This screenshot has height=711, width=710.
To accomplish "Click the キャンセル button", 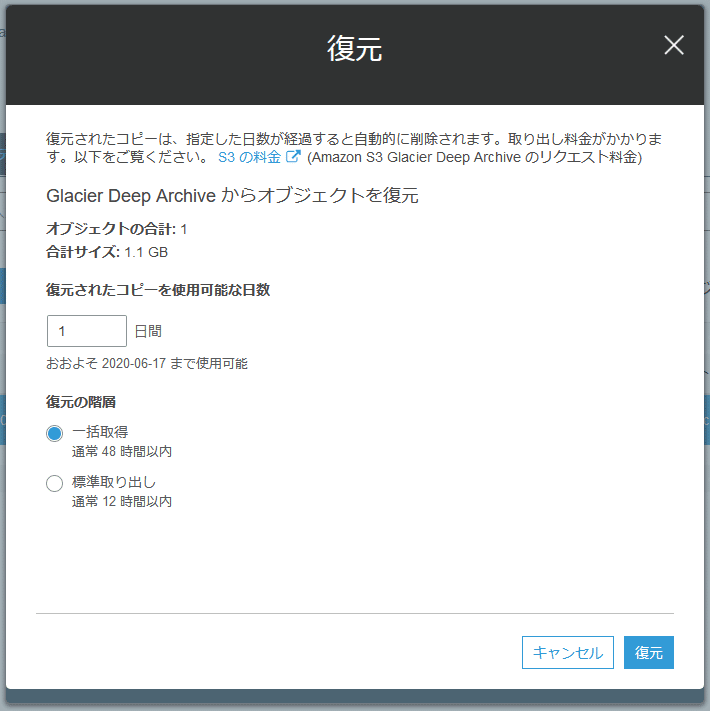I will (568, 652).
